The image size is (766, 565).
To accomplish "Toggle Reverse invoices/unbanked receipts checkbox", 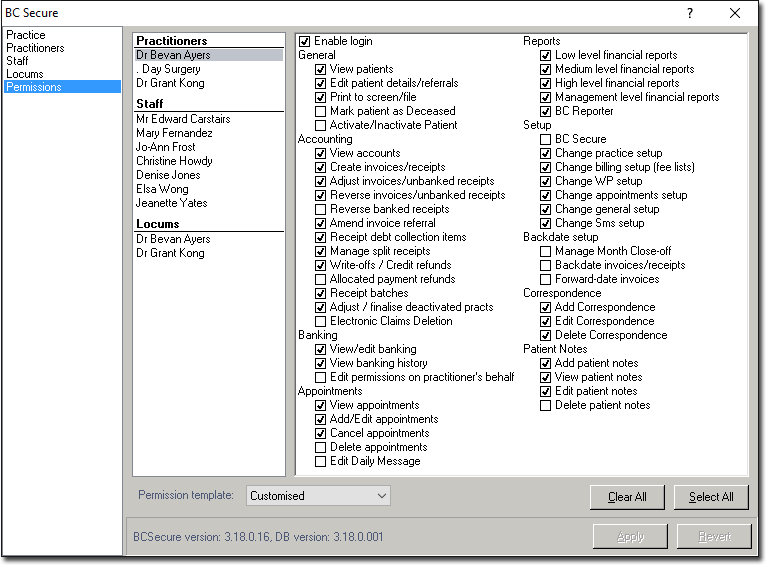I will coord(320,195).
